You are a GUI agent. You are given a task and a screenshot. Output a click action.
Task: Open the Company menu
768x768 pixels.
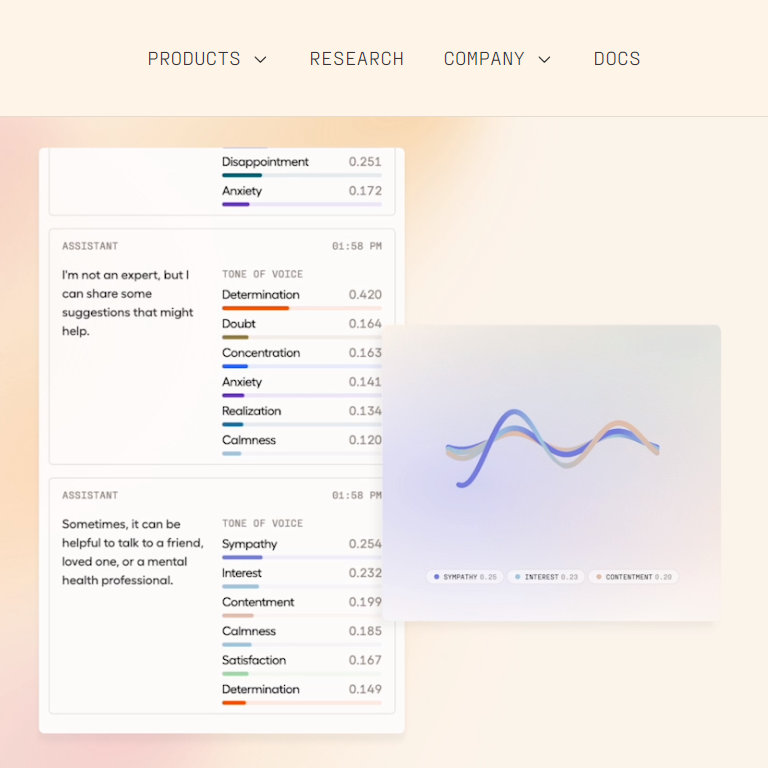[497, 59]
